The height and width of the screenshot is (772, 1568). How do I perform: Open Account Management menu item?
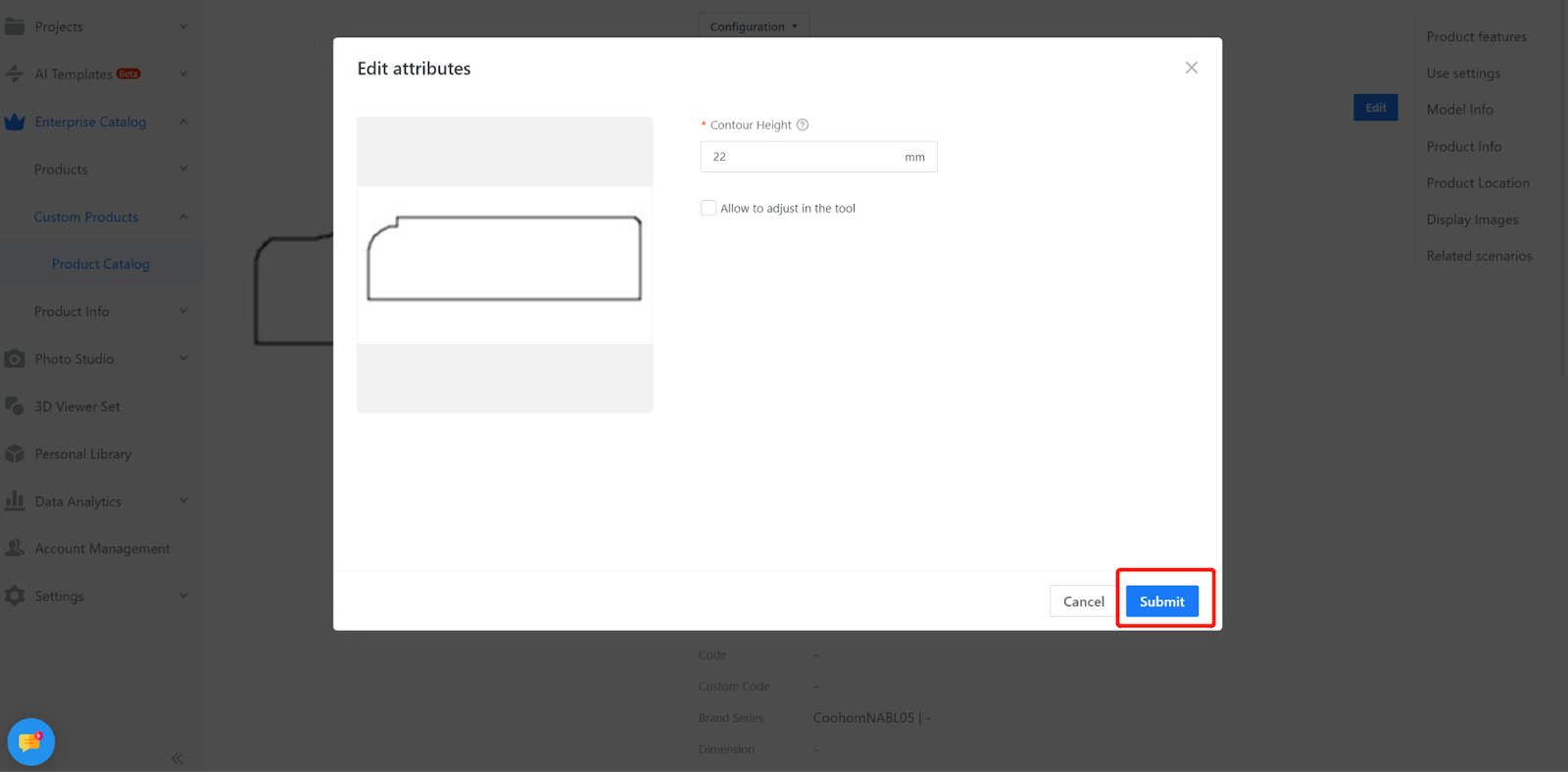tap(102, 549)
